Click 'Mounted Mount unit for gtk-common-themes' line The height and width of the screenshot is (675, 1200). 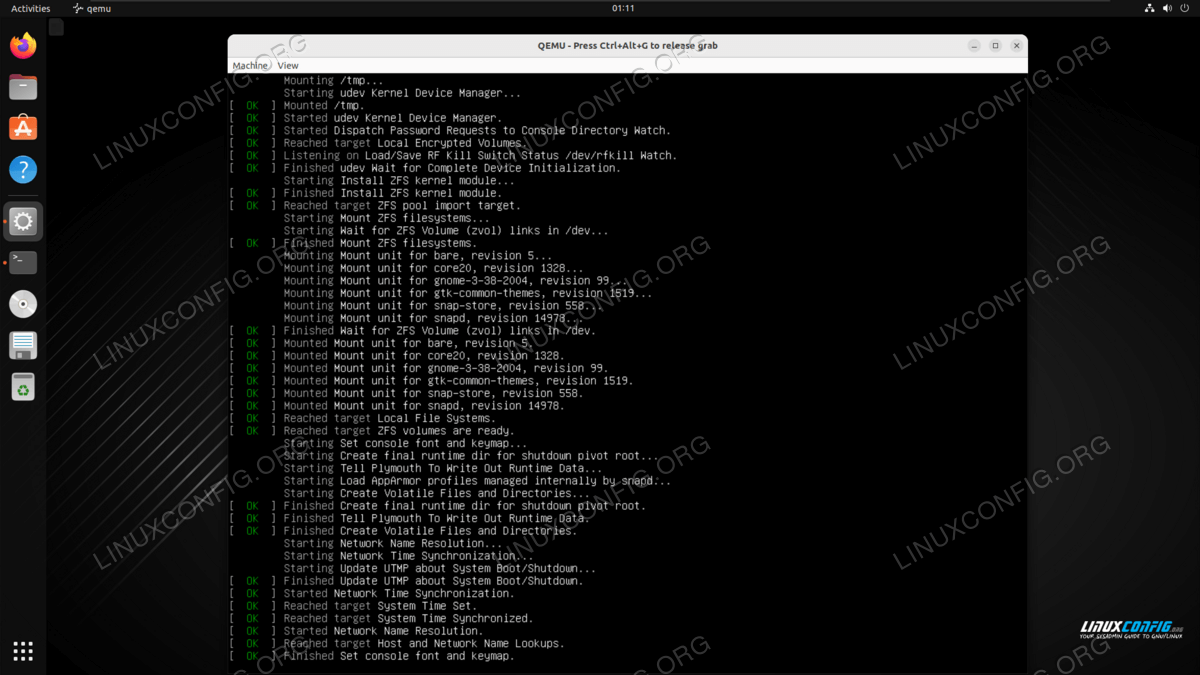[458, 380]
